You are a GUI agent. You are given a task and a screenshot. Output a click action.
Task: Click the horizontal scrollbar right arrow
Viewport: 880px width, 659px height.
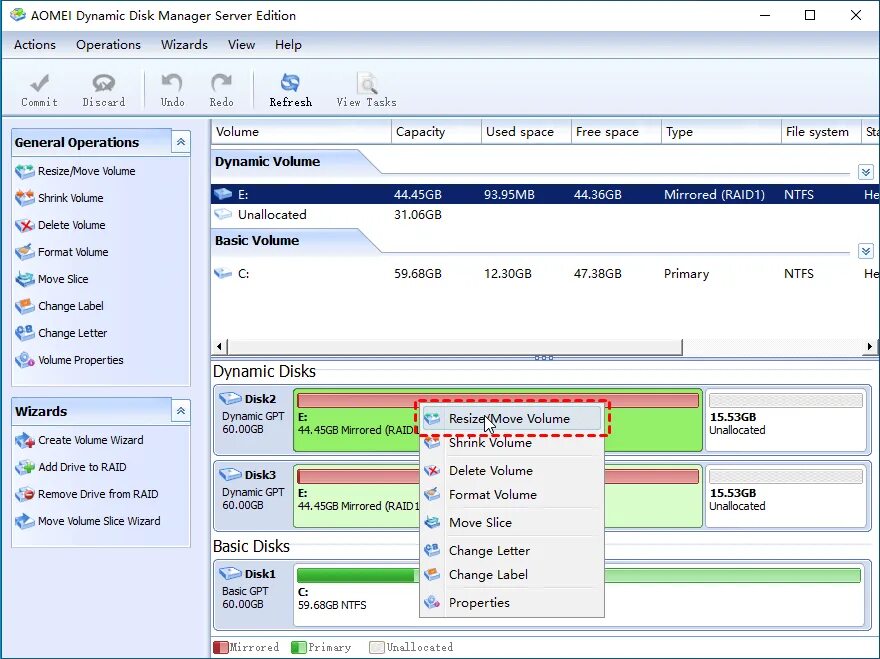870,346
